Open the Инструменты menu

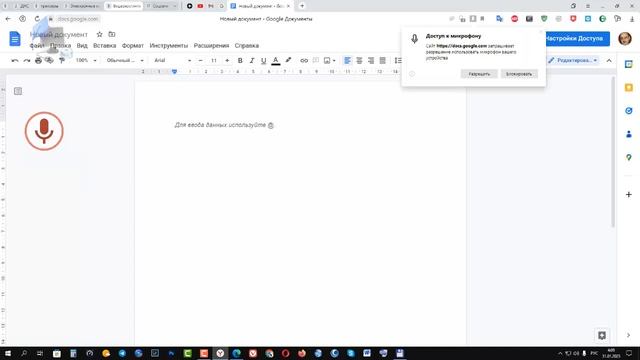(169, 46)
